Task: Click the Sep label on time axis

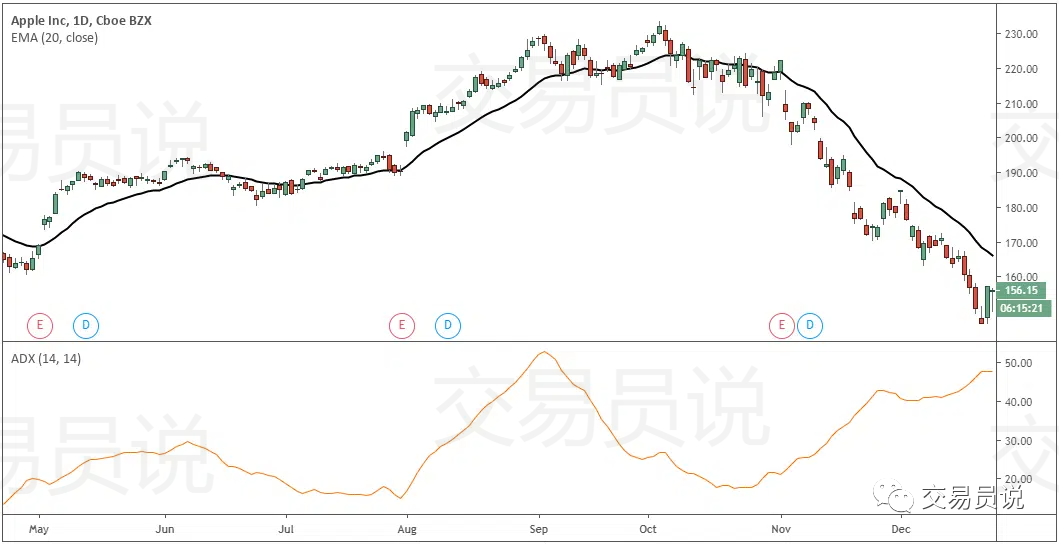Action: (x=538, y=528)
